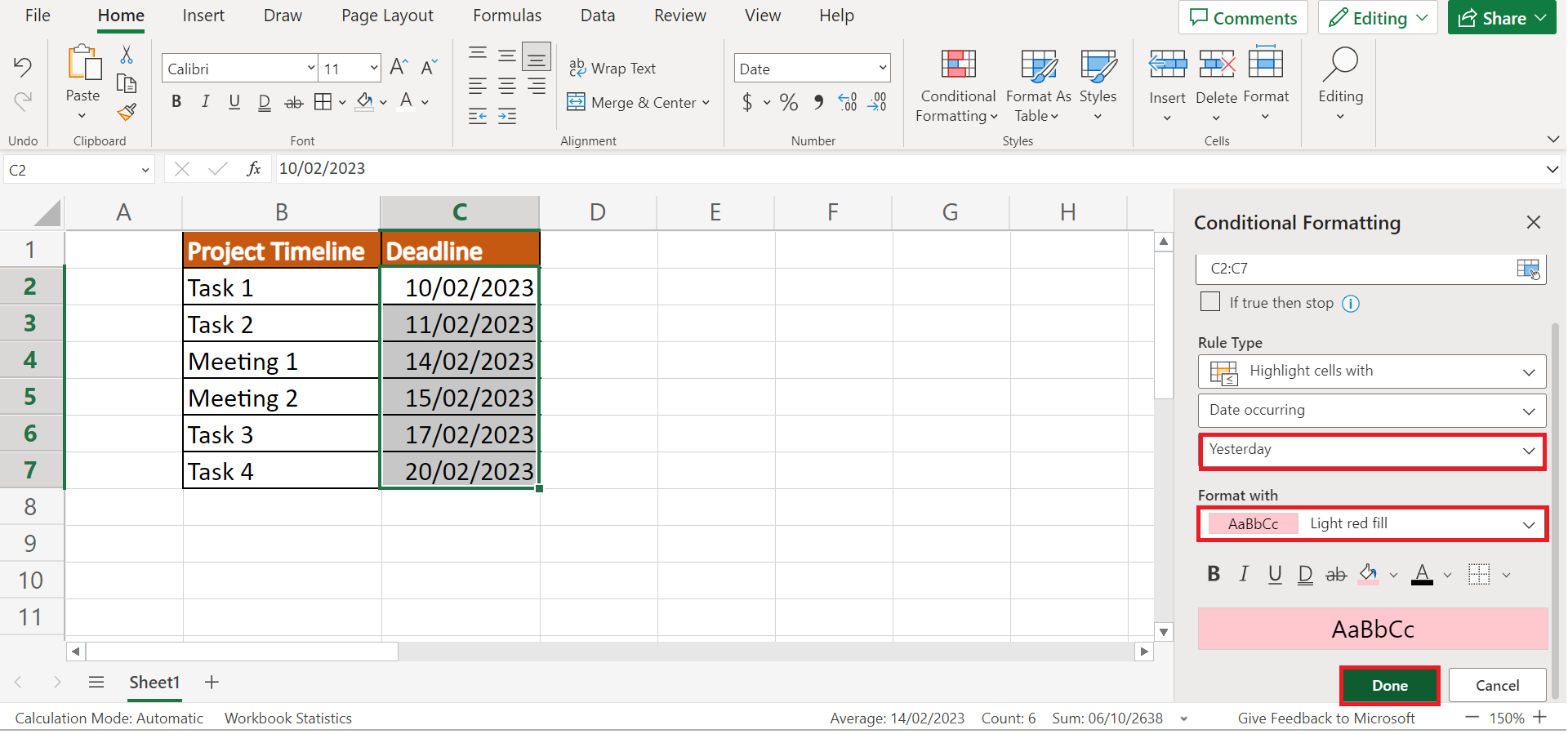Expand the Highlight cells with rule type dropdown
The image size is (1568, 734).
click(1529, 372)
